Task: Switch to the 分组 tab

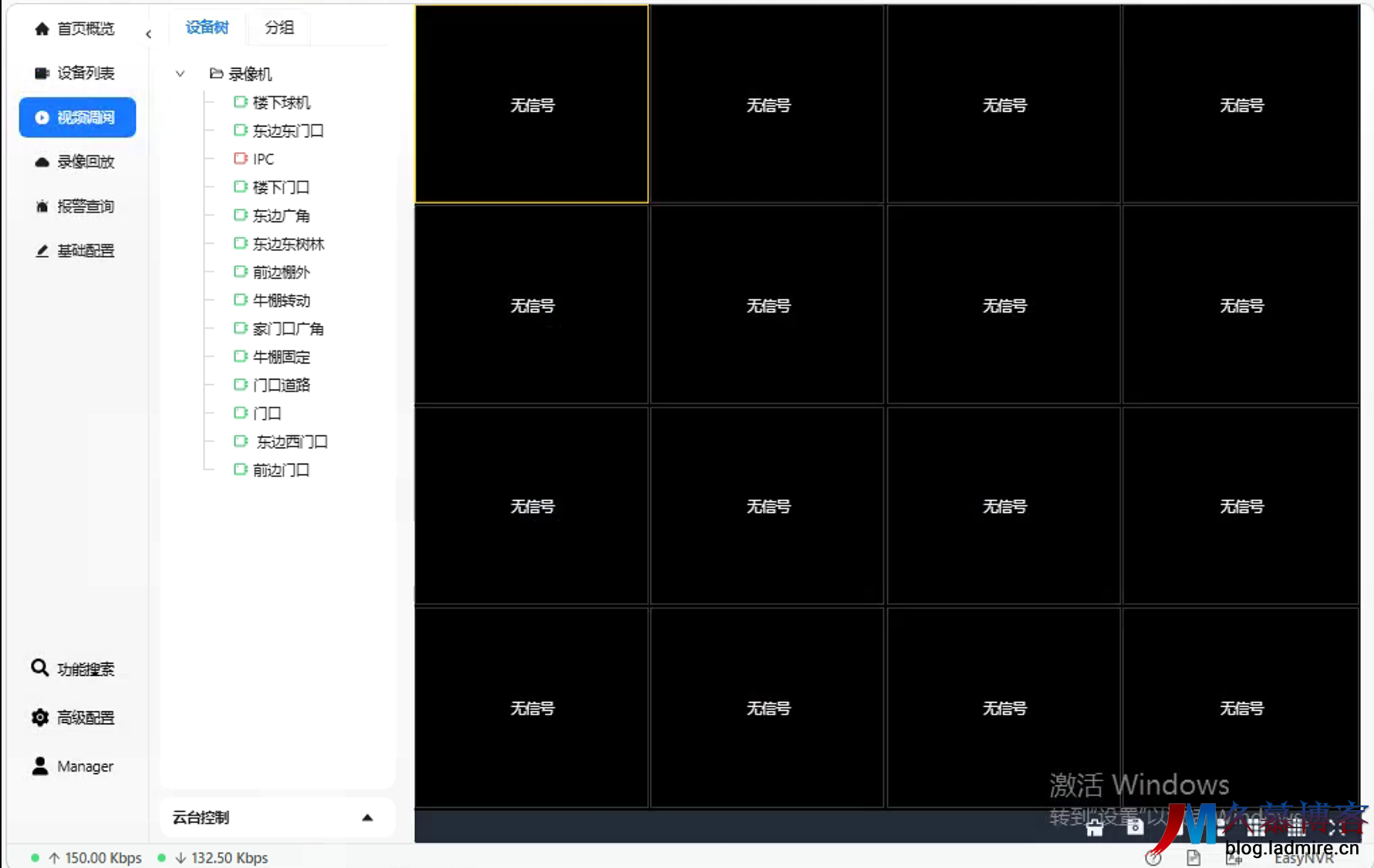Action: point(279,28)
